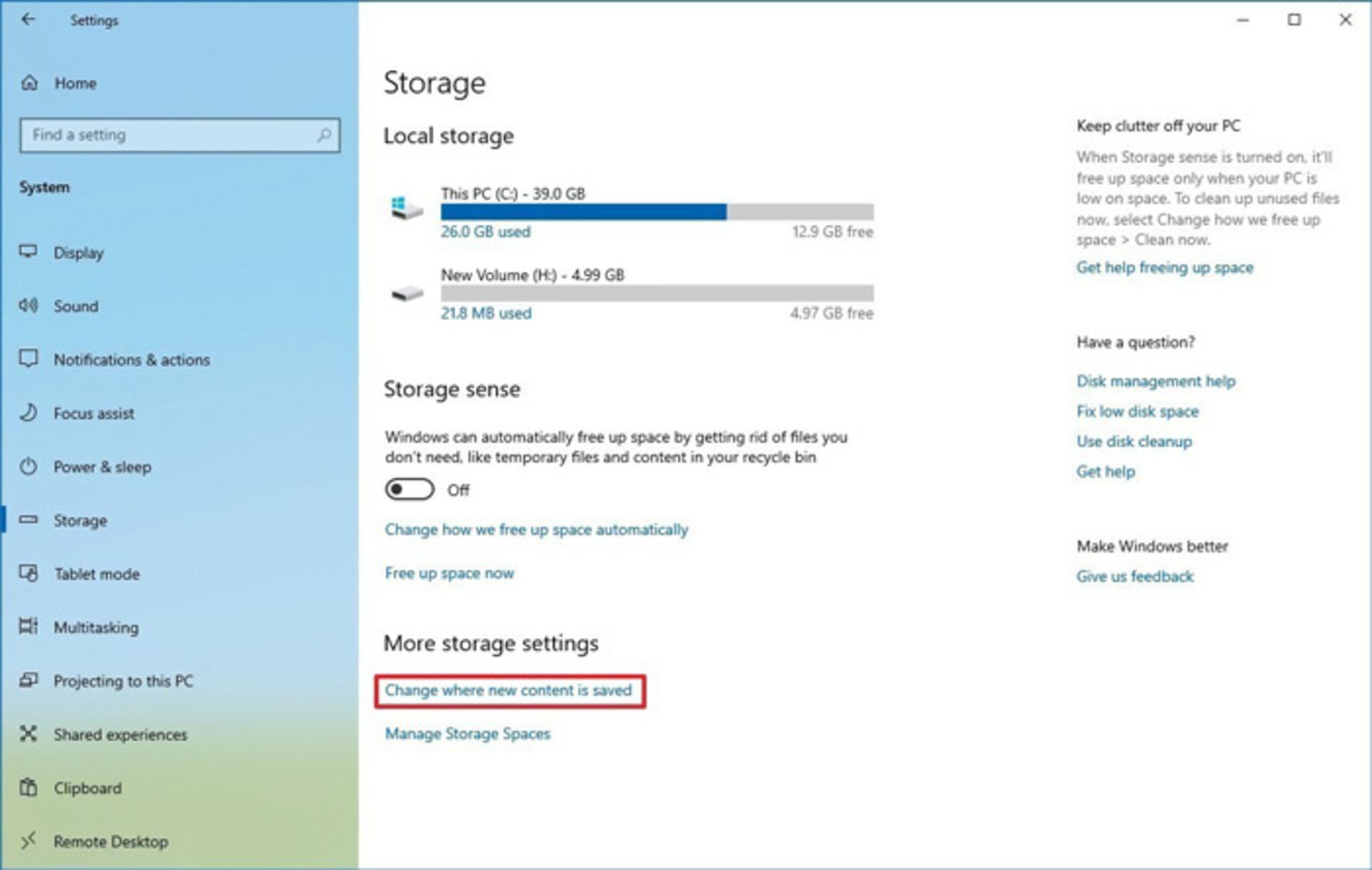Image resolution: width=1372 pixels, height=870 pixels.
Task: Click the Find a setting field
Action: 180,134
